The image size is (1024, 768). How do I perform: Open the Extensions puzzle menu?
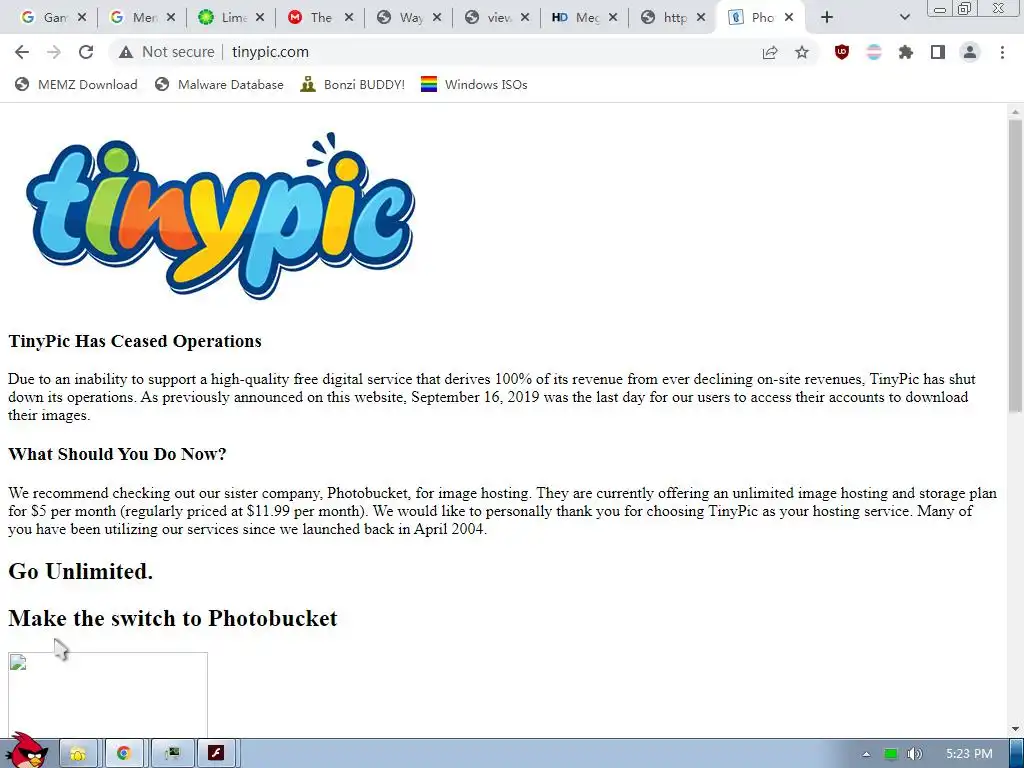[x=906, y=52]
